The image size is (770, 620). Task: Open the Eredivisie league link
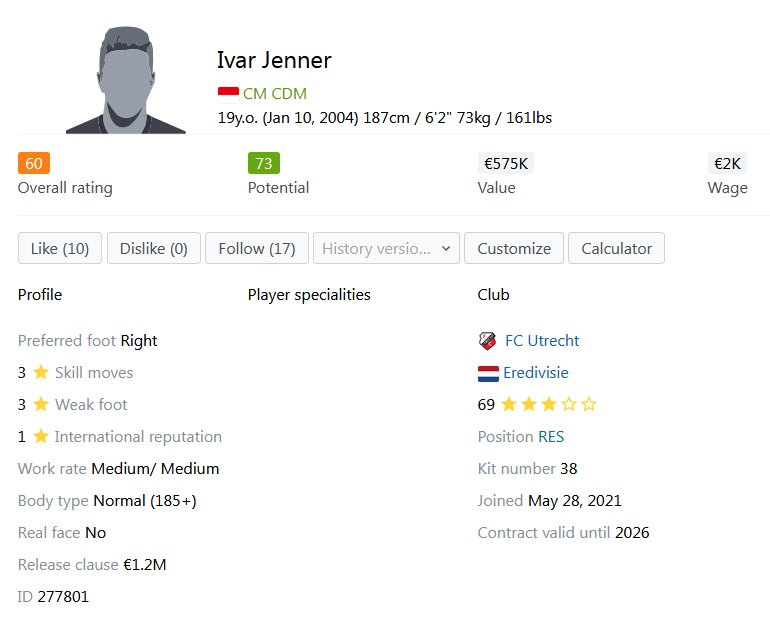pyautogui.click(x=536, y=373)
